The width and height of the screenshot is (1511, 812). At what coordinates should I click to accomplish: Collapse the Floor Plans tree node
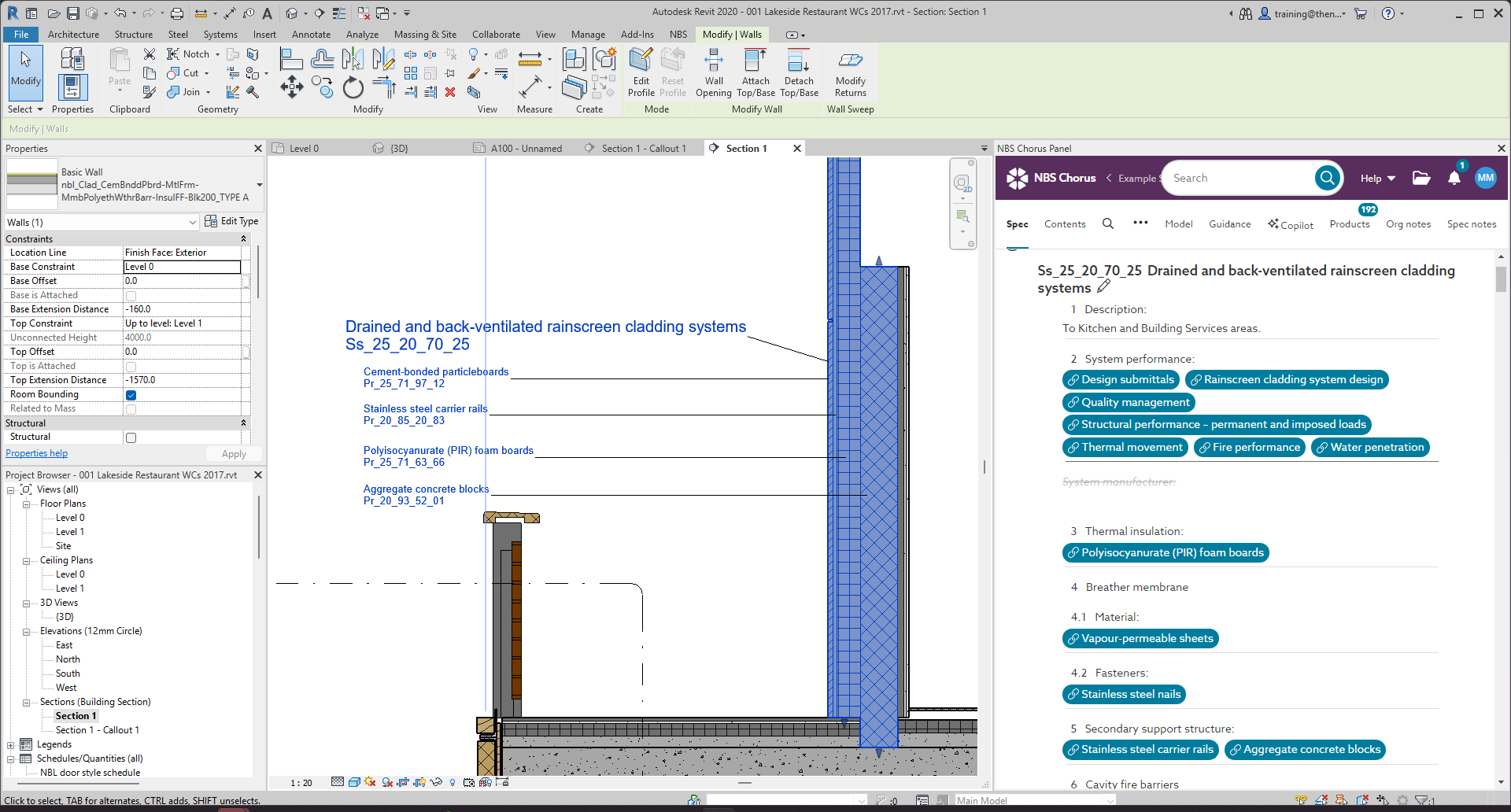pos(26,504)
